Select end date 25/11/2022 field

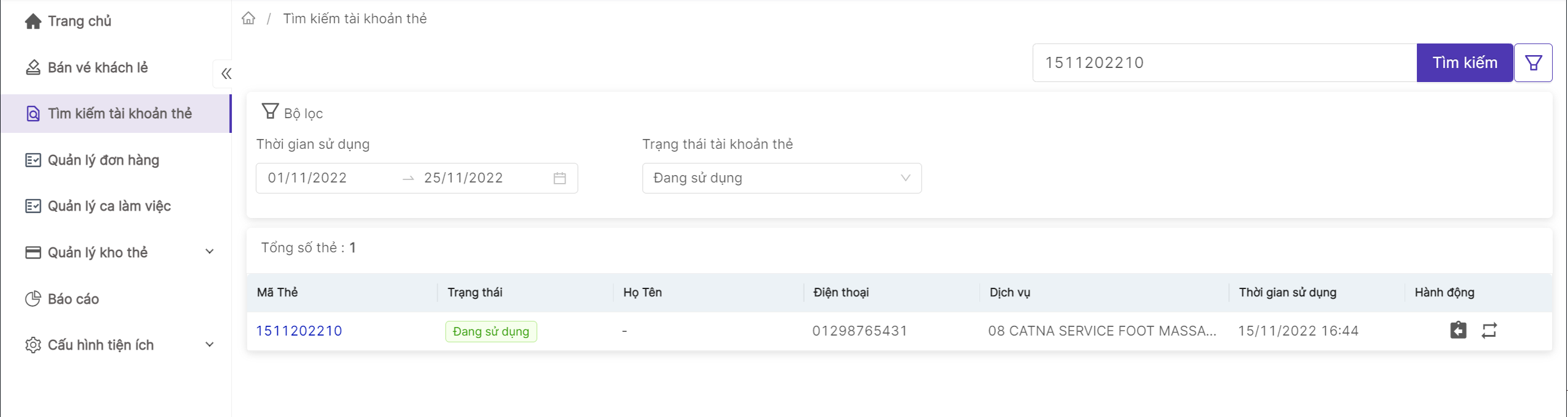point(463,178)
